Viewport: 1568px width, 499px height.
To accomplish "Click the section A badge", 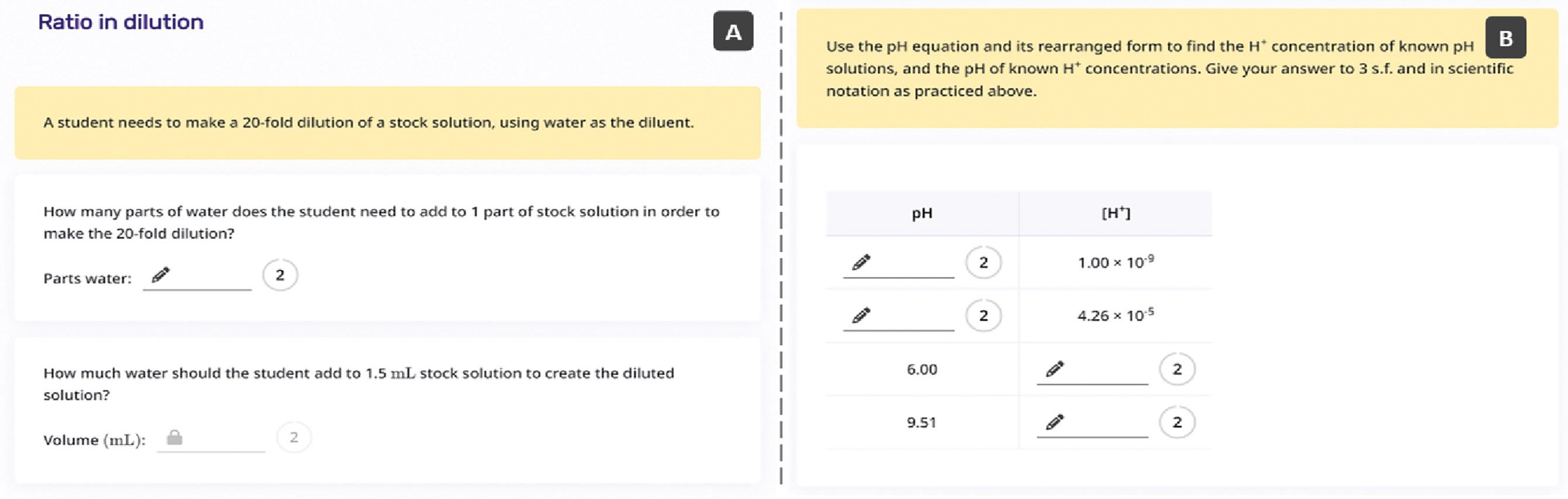I will click(733, 32).
